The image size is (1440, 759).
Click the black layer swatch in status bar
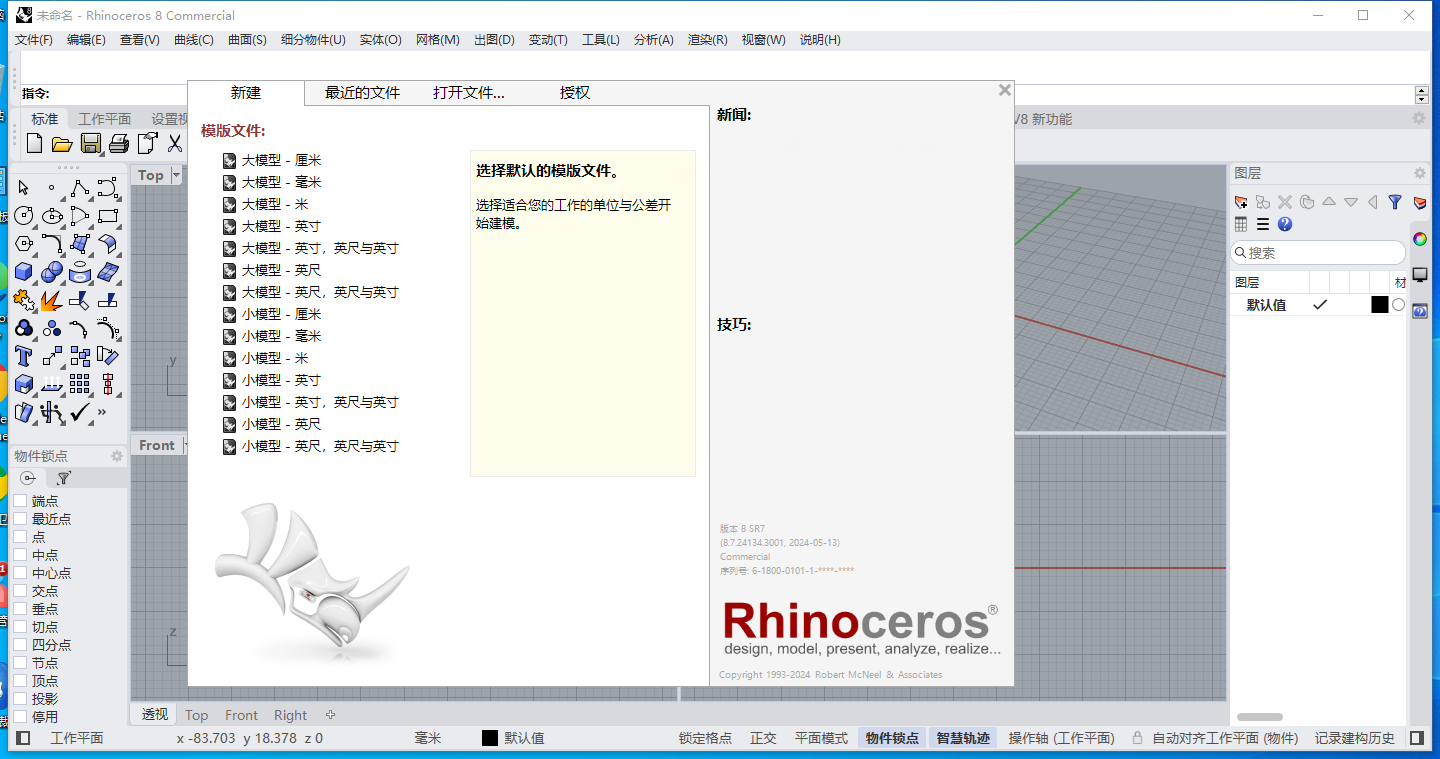[490, 738]
